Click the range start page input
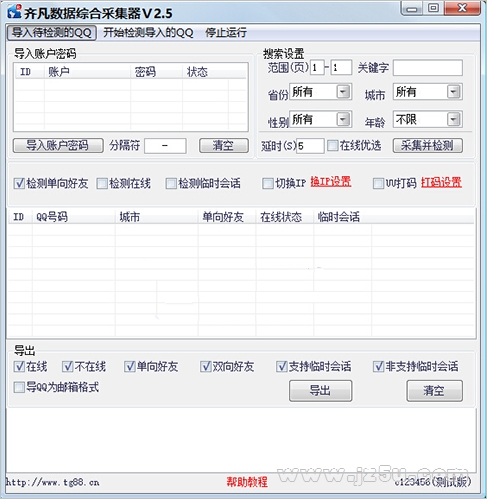This screenshot has height=499, width=487. point(317,68)
